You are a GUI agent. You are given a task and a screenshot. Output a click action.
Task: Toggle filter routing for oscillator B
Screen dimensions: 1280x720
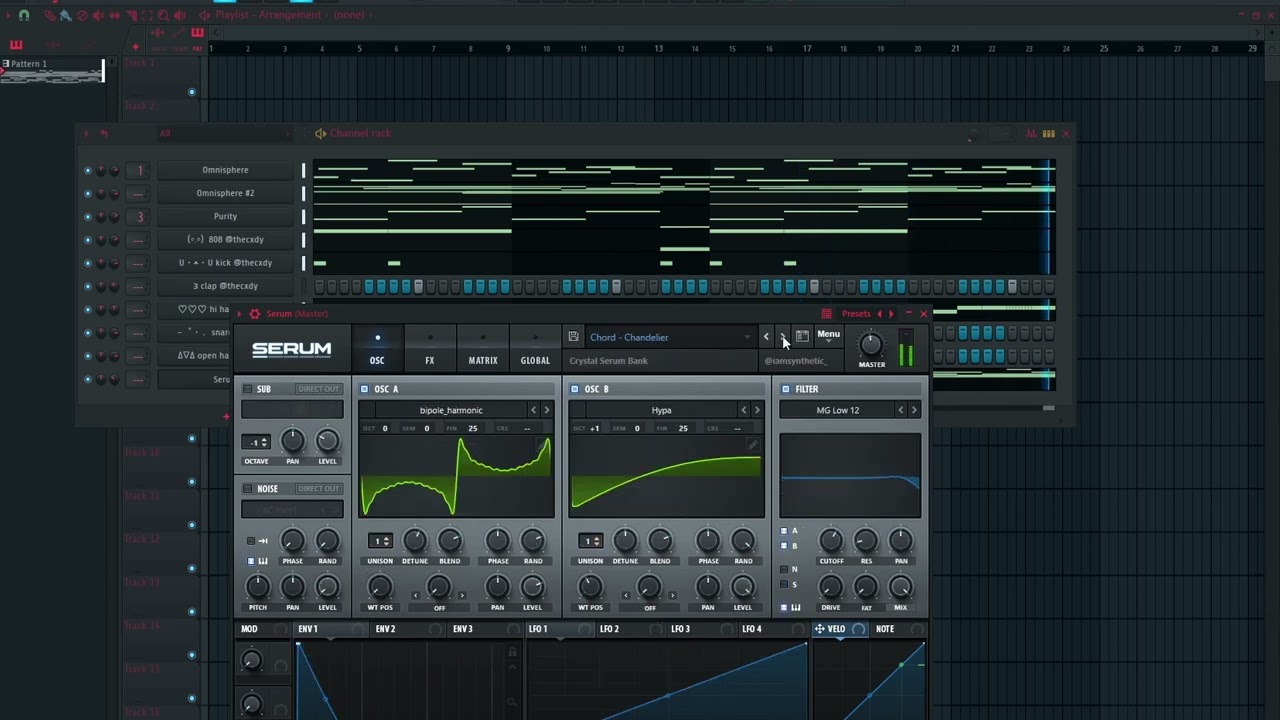784,546
